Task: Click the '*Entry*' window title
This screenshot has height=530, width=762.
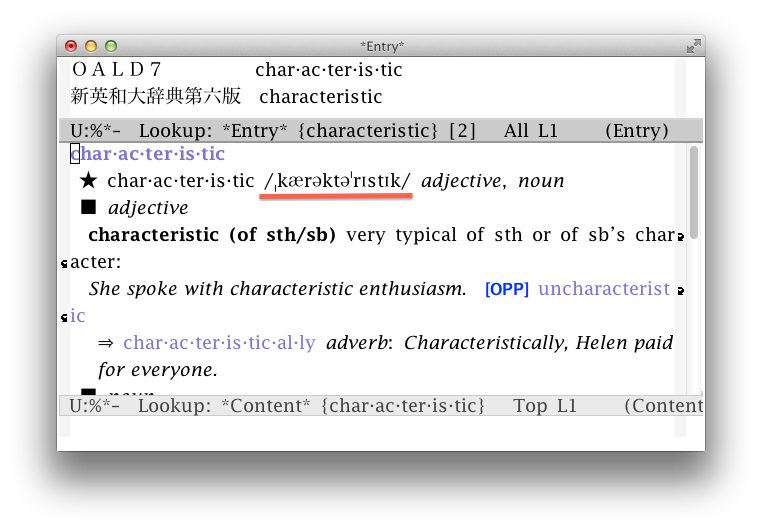Action: (x=382, y=46)
